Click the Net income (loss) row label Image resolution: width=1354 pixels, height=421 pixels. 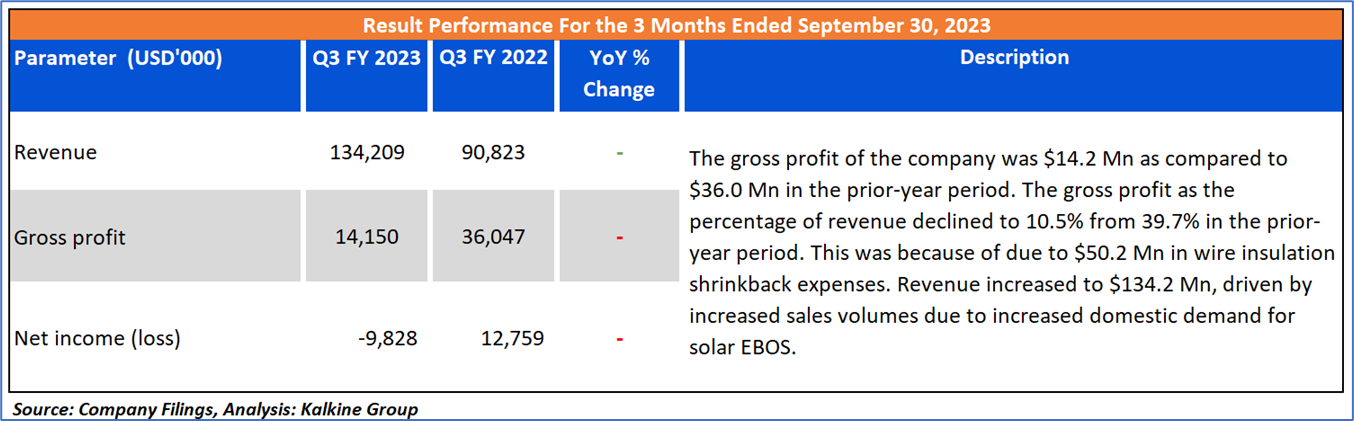tap(97, 338)
